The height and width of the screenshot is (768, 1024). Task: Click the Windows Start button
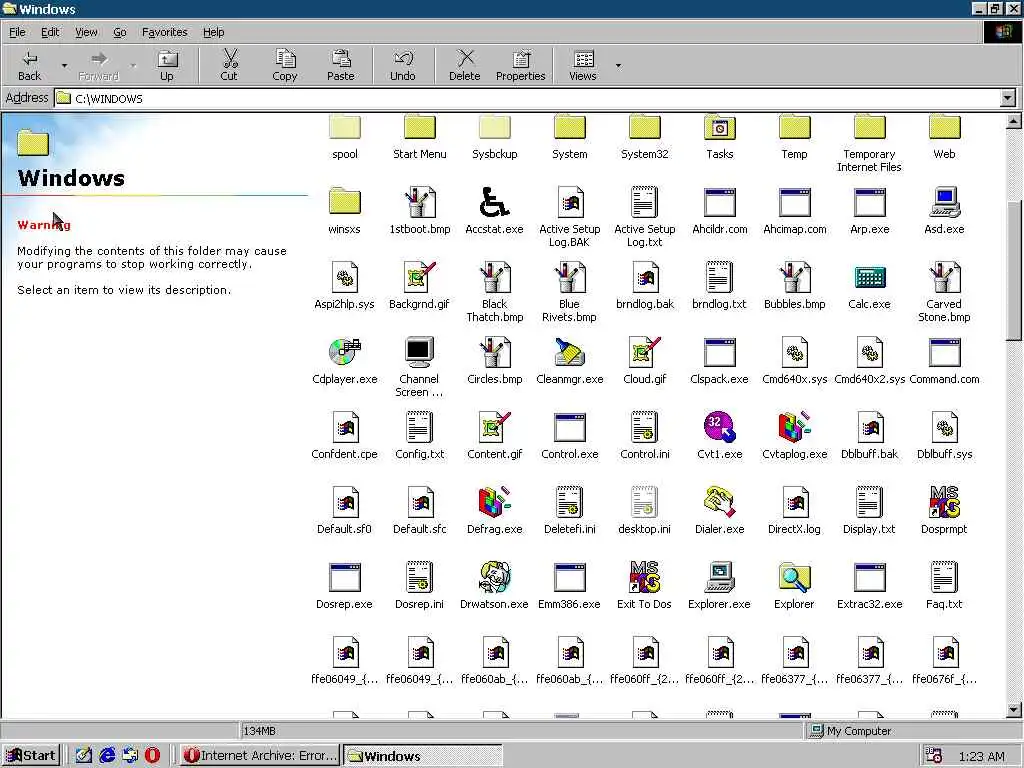31,756
